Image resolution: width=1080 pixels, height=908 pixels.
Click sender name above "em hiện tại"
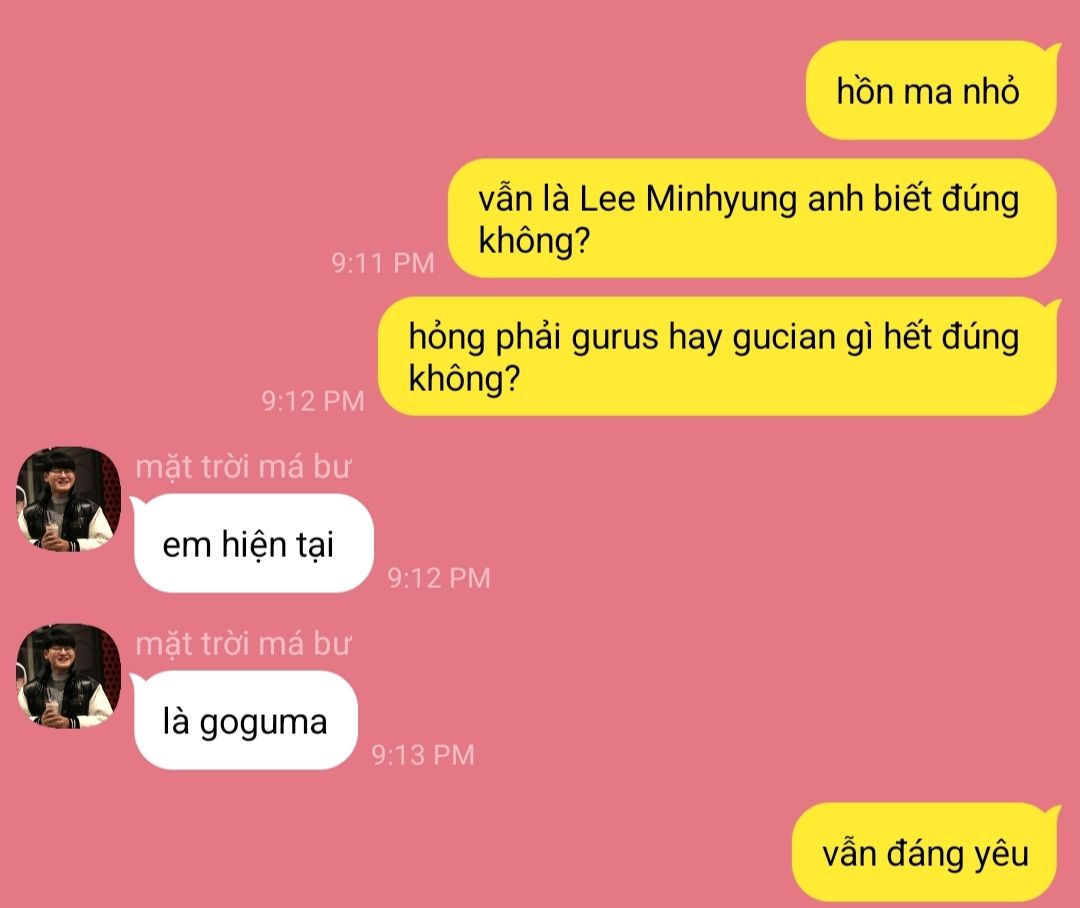(243, 466)
